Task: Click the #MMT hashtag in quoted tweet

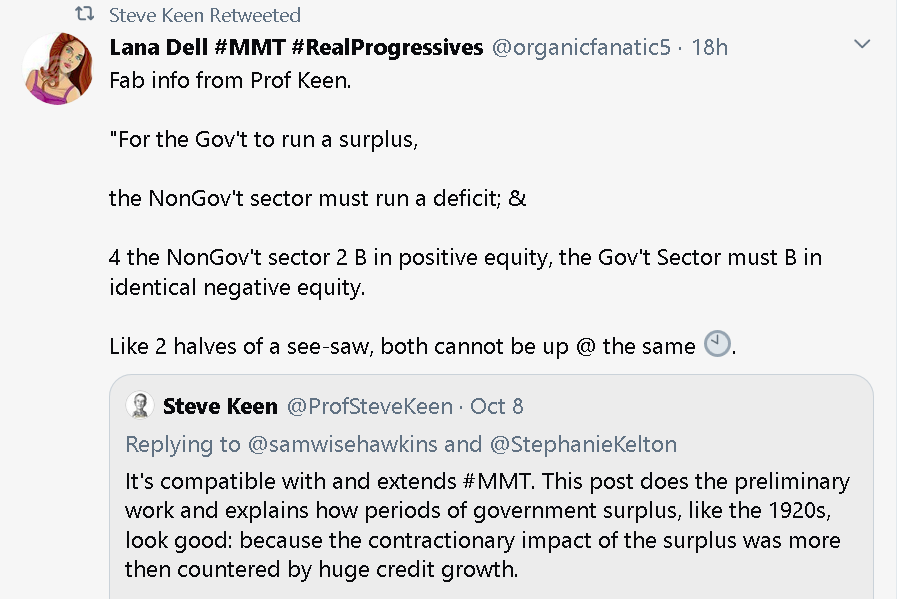Action: click(497, 481)
